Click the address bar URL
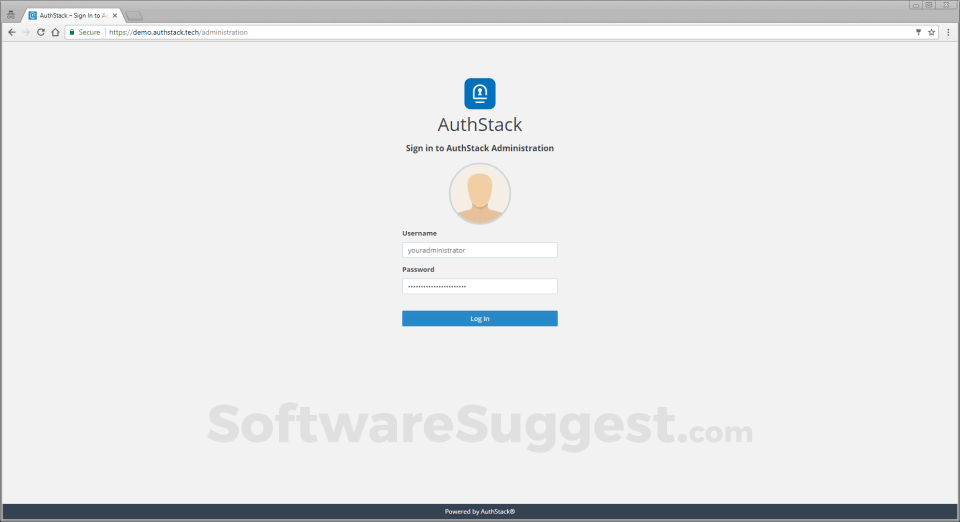The width and height of the screenshot is (960, 522). pyautogui.click(x=178, y=32)
